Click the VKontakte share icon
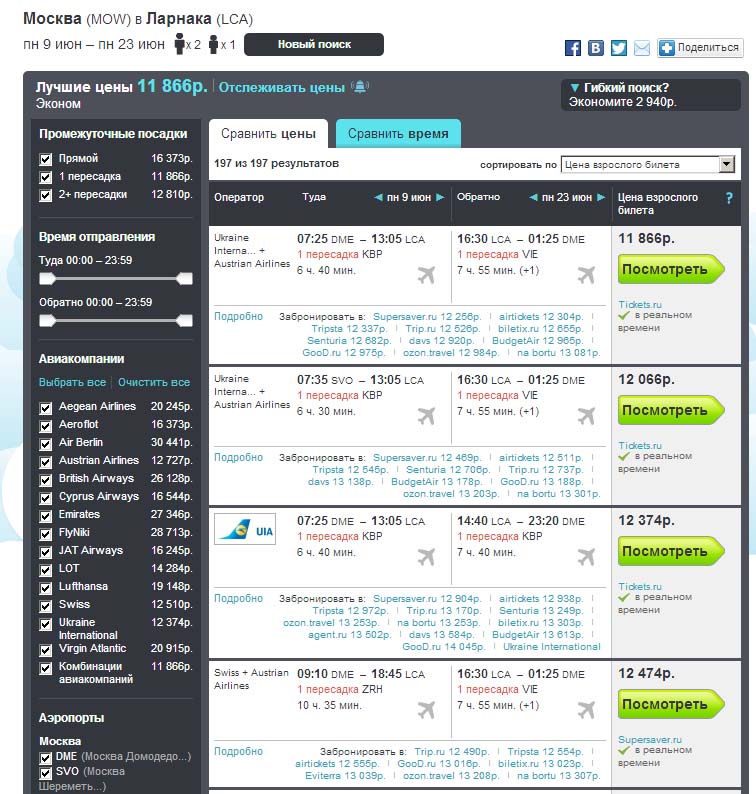Image resolution: width=756 pixels, height=794 pixels. pyautogui.click(x=596, y=48)
